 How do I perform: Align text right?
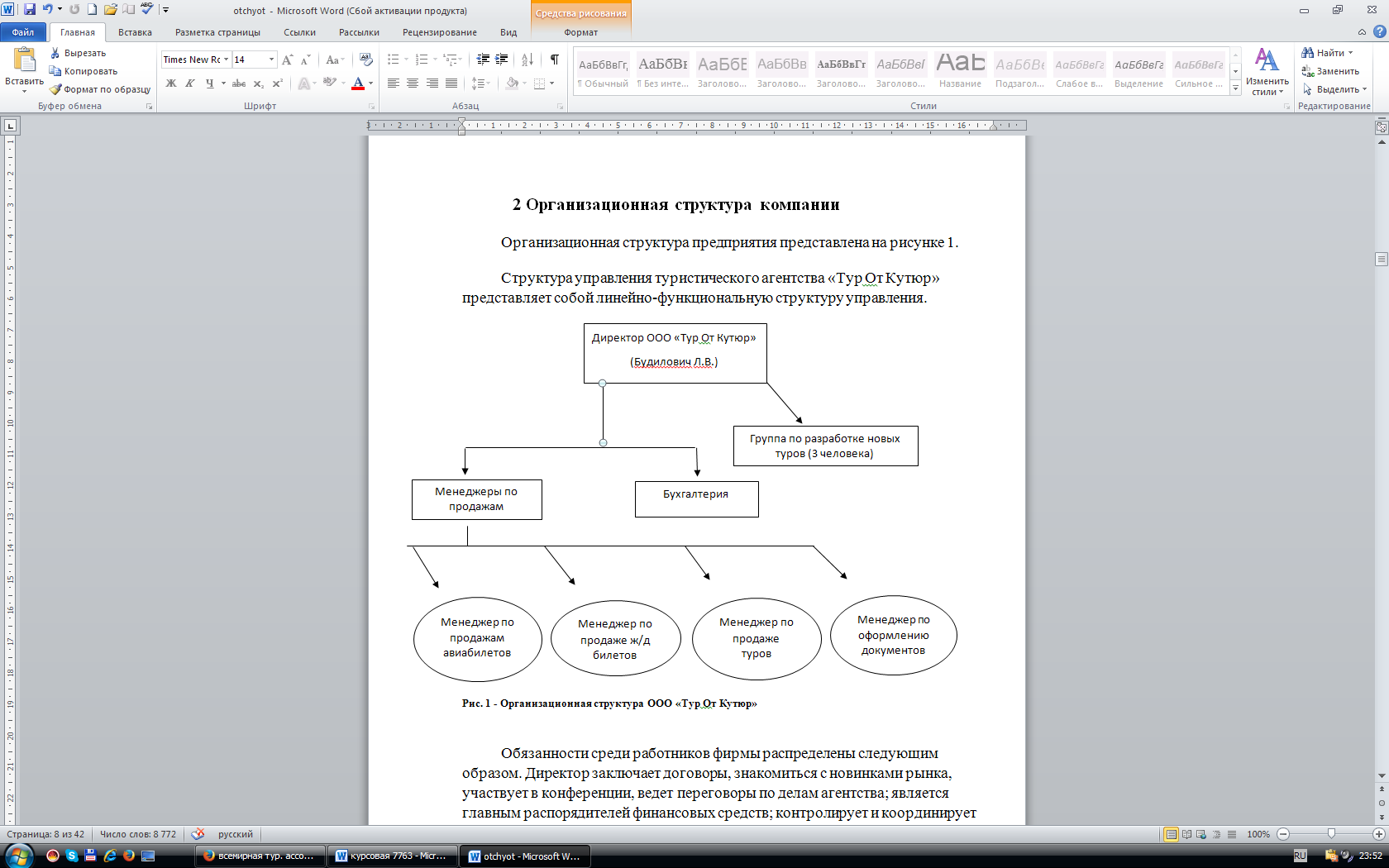point(432,83)
